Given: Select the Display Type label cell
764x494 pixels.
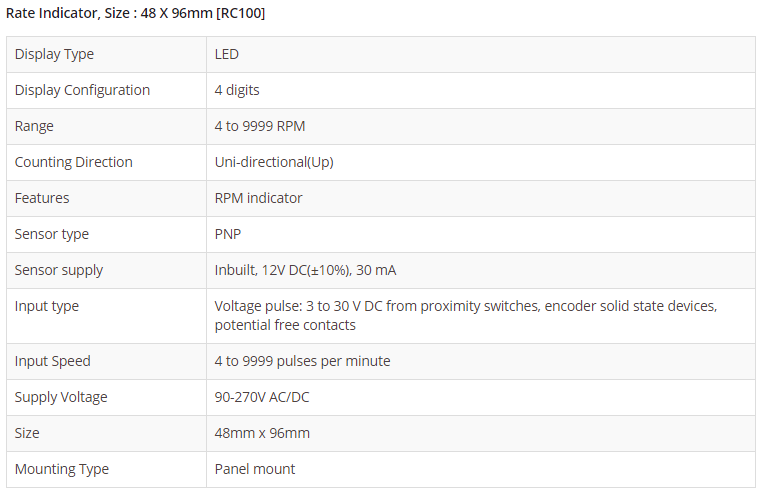Looking at the screenshot, I should tap(54, 54).
